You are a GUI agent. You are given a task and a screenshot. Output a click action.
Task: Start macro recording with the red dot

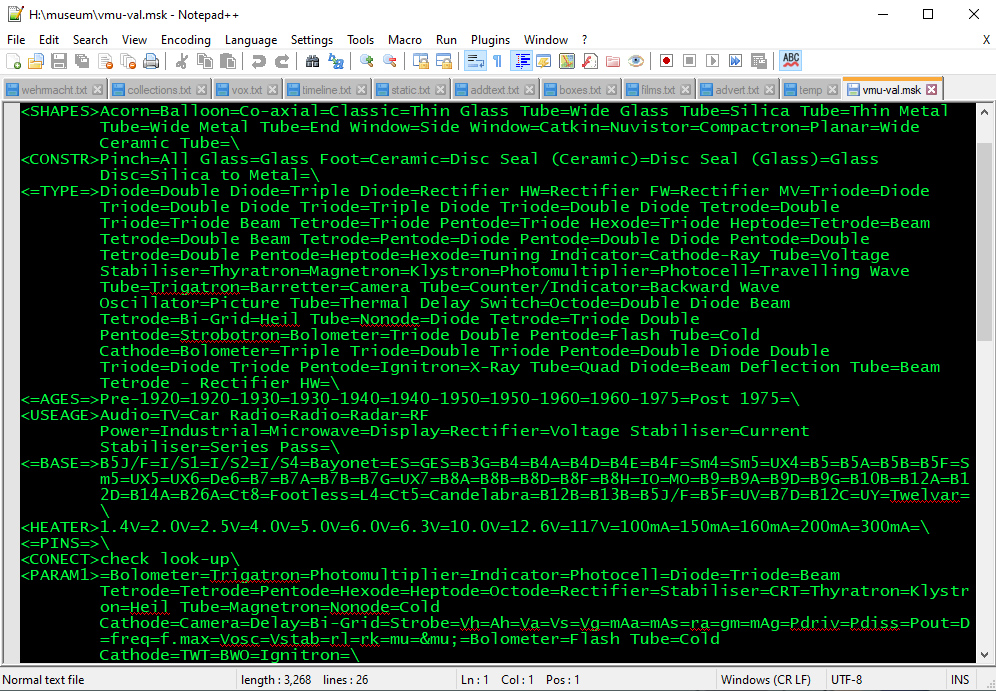[x=666, y=61]
